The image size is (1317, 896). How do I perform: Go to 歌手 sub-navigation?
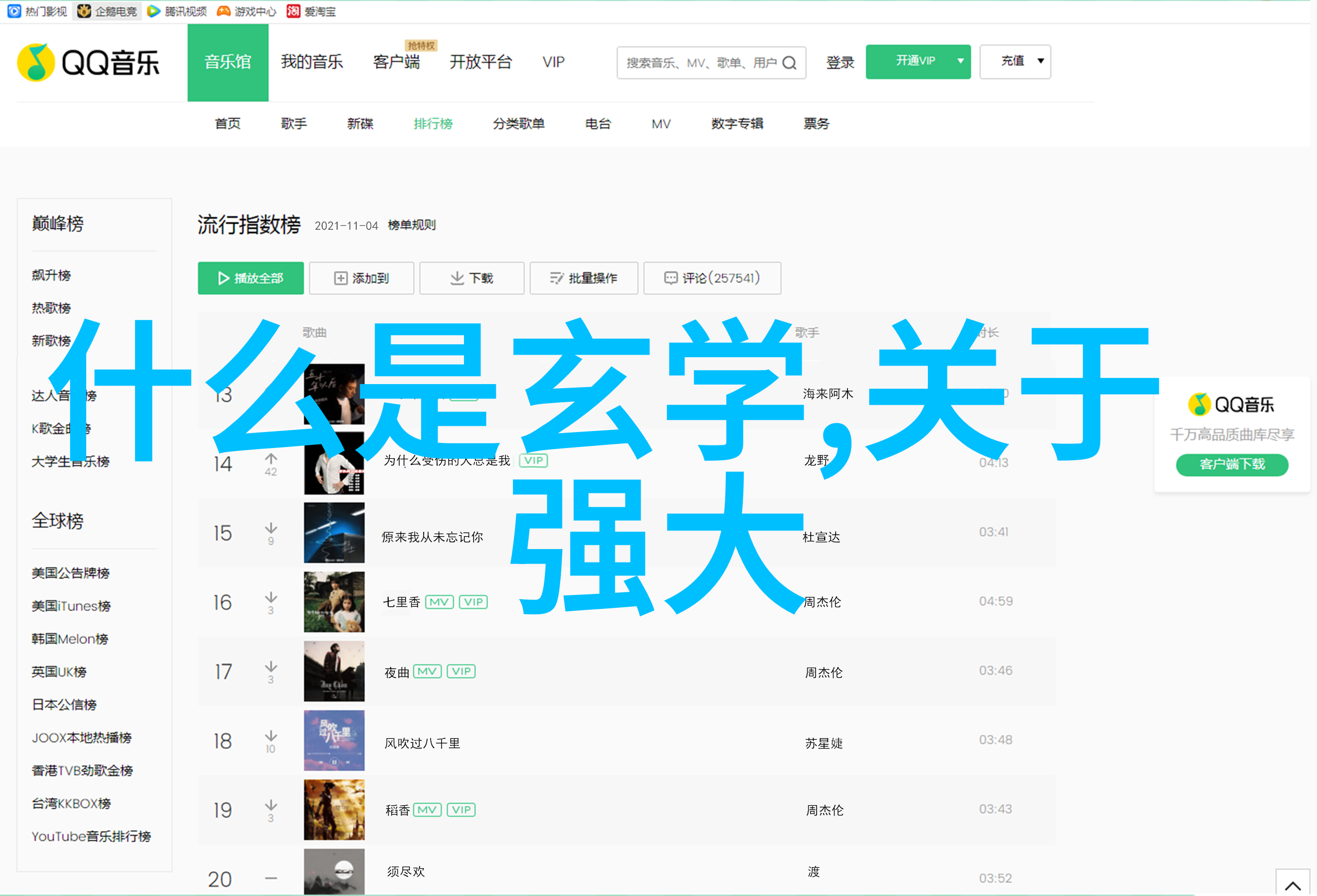[293, 124]
